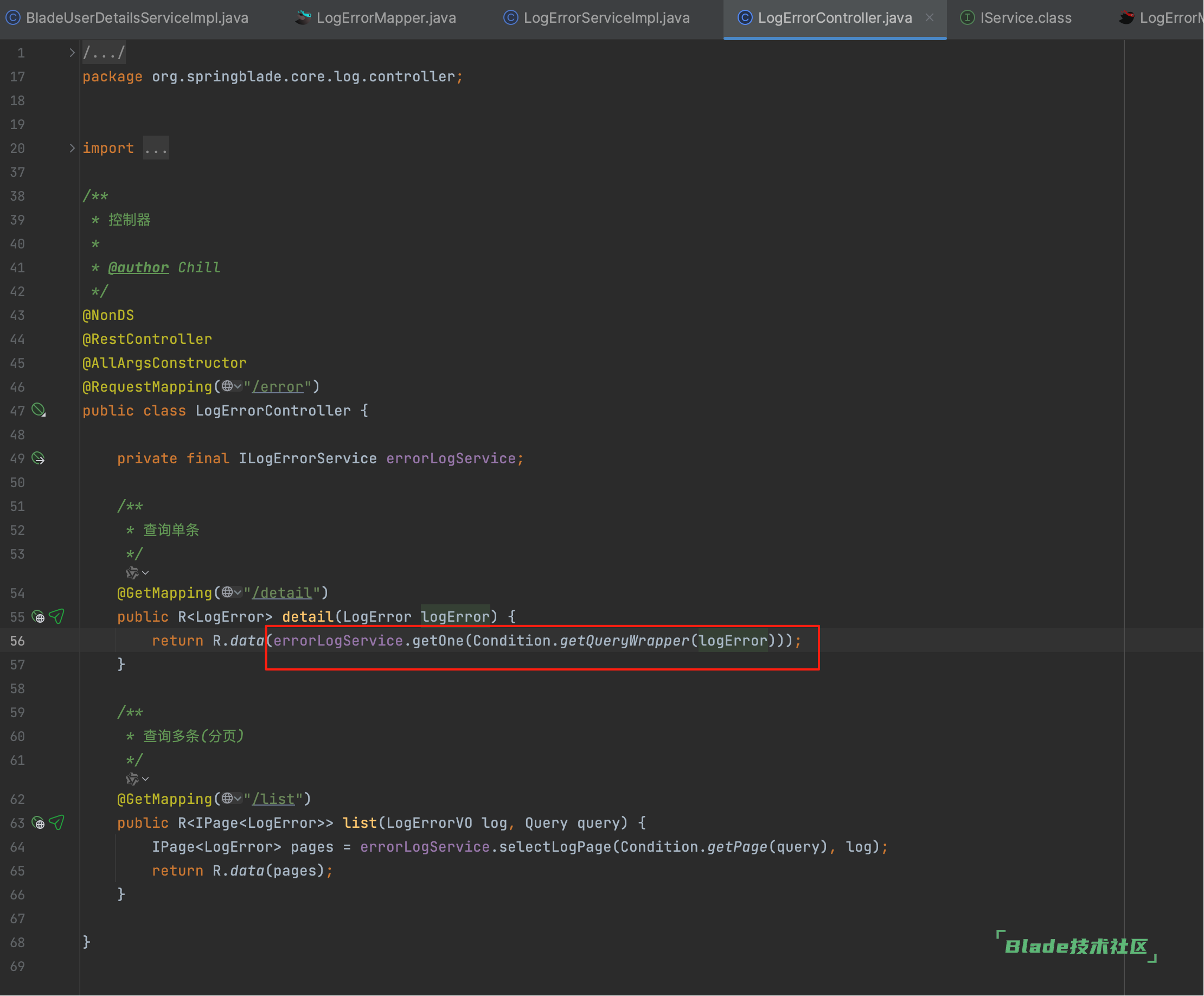Screen dimensions: 1204x996
Task: Click getPage on line 64
Action: pyautogui.click(x=737, y=847)
